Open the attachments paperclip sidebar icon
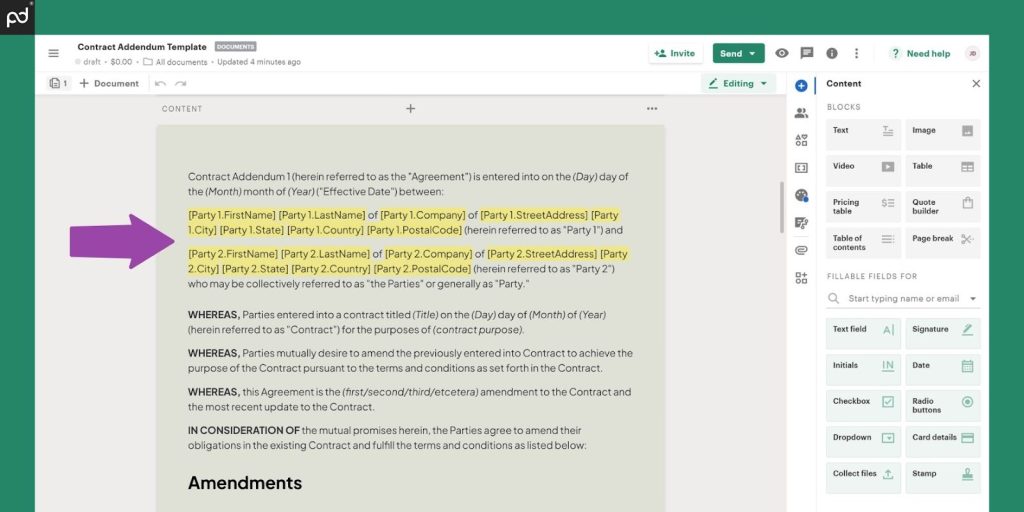 coord(801,250)
